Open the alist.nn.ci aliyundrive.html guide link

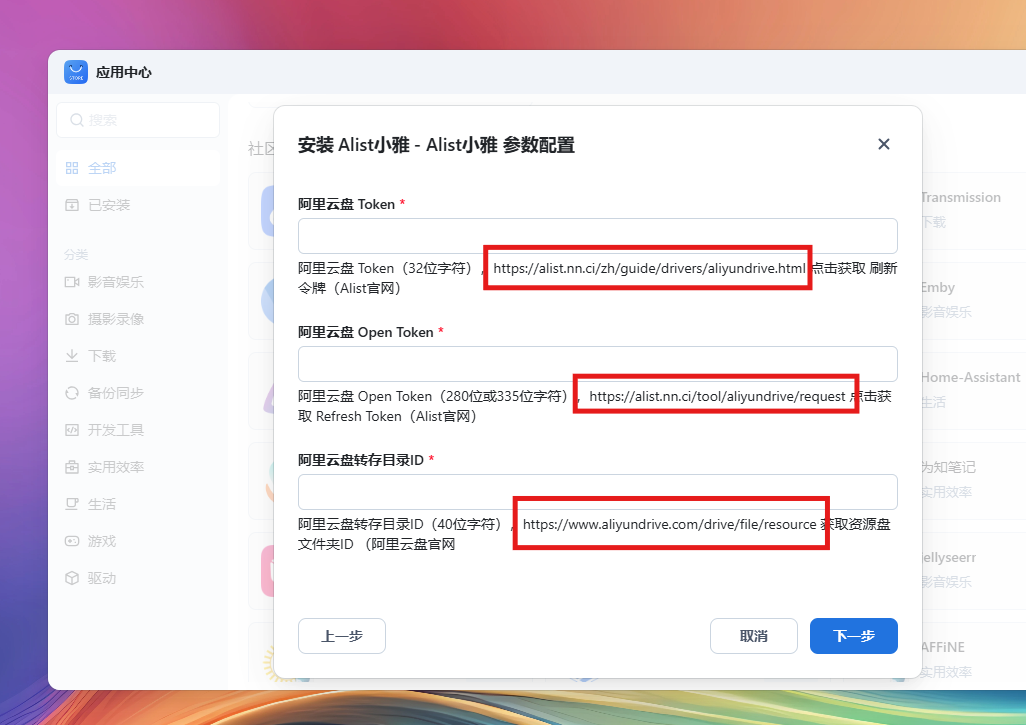point(649,268)
